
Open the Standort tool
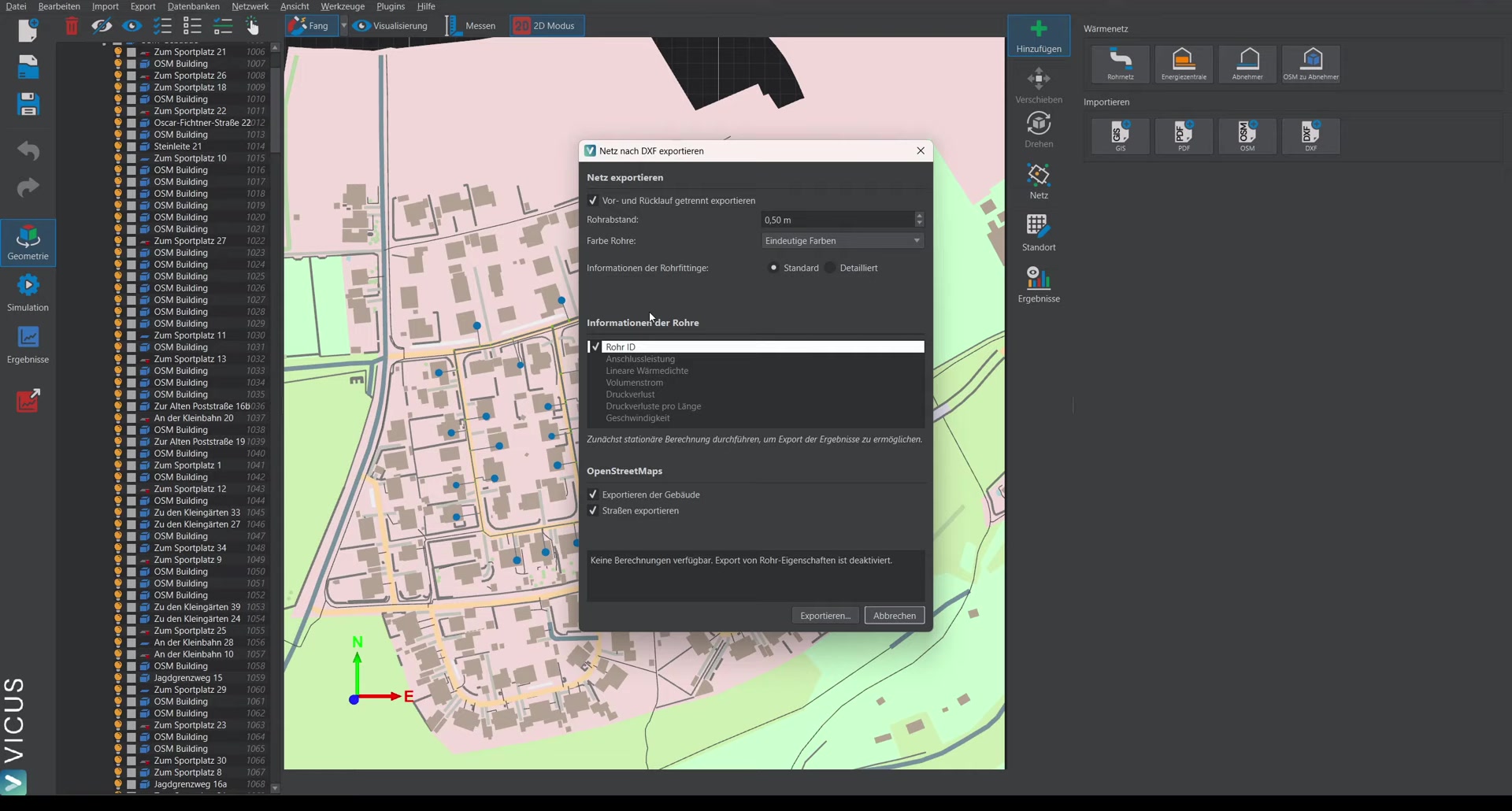(1039, 234)
